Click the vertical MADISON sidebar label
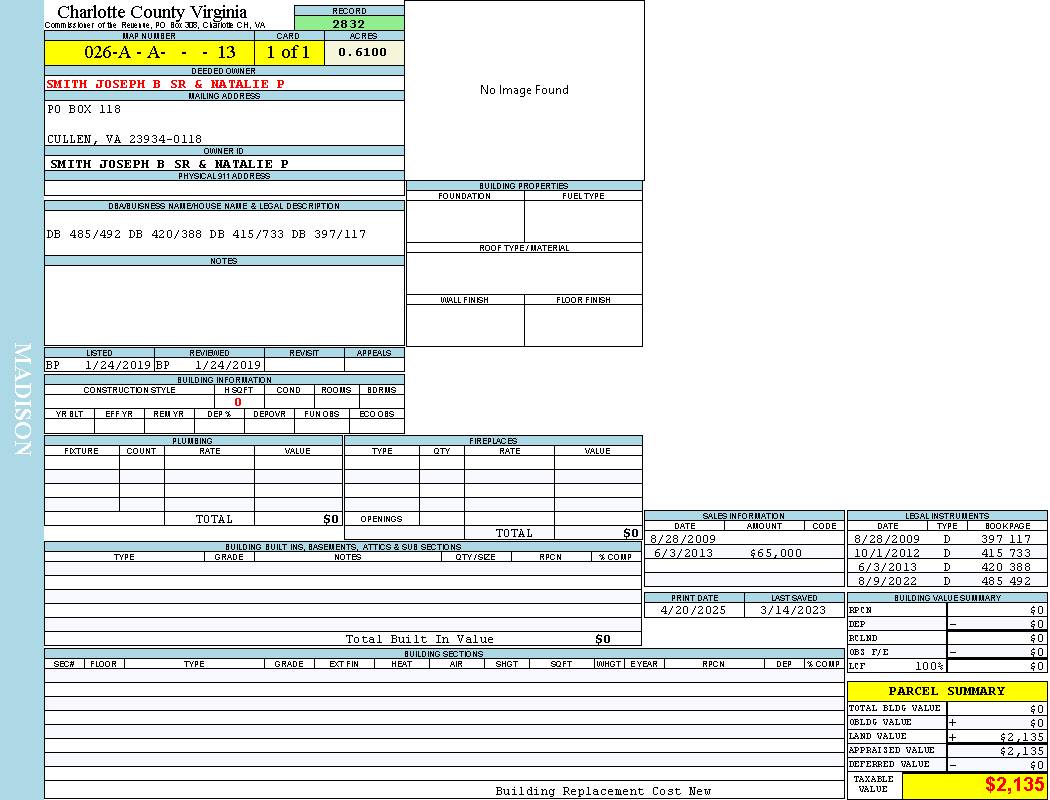Viewport: 1050px width, 800px height. tap(22, 400)
